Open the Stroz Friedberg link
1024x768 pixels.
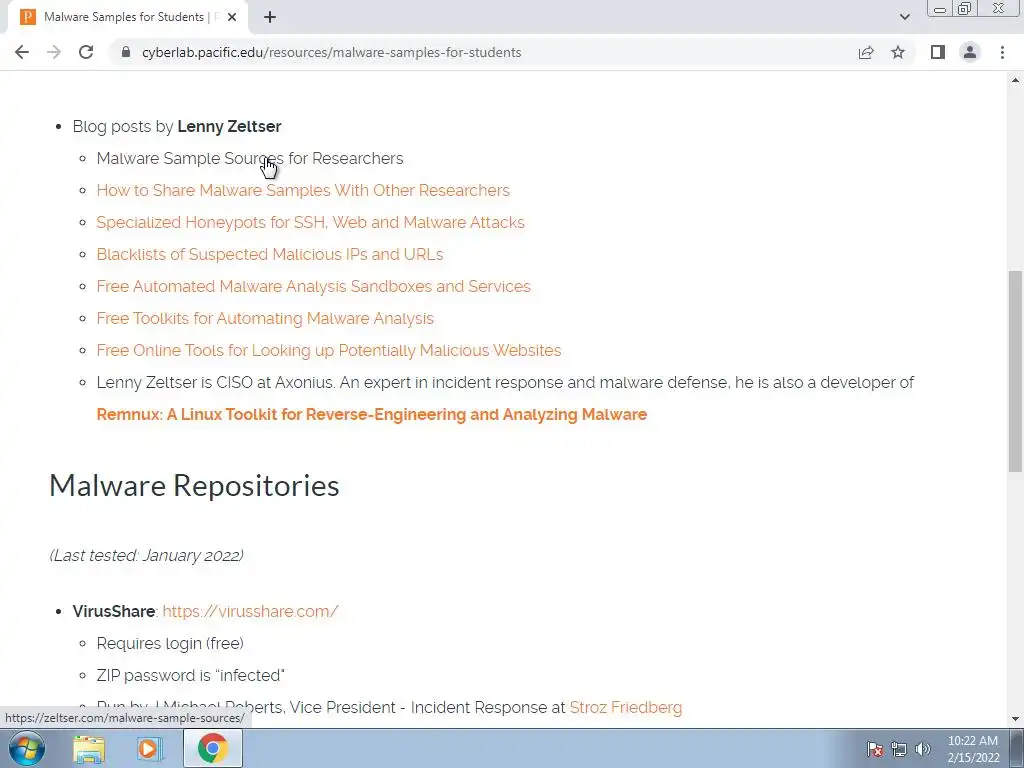(x=626, y=707)
